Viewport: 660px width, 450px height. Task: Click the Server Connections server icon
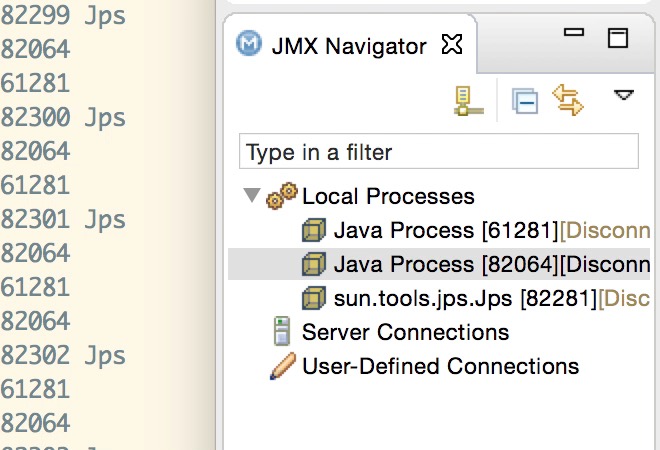click(x=282, y=332)
